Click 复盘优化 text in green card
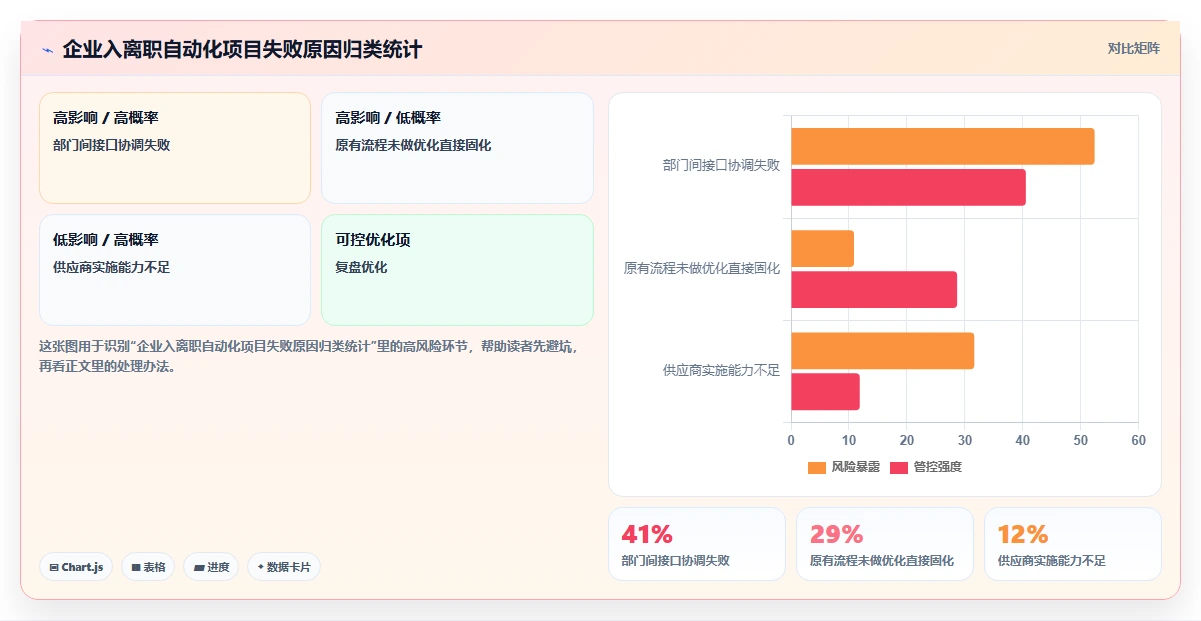 (361, 267)
